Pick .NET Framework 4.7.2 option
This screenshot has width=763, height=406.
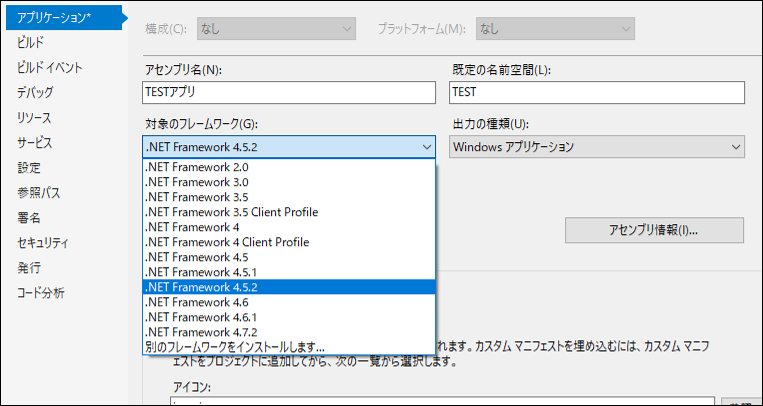289,332
